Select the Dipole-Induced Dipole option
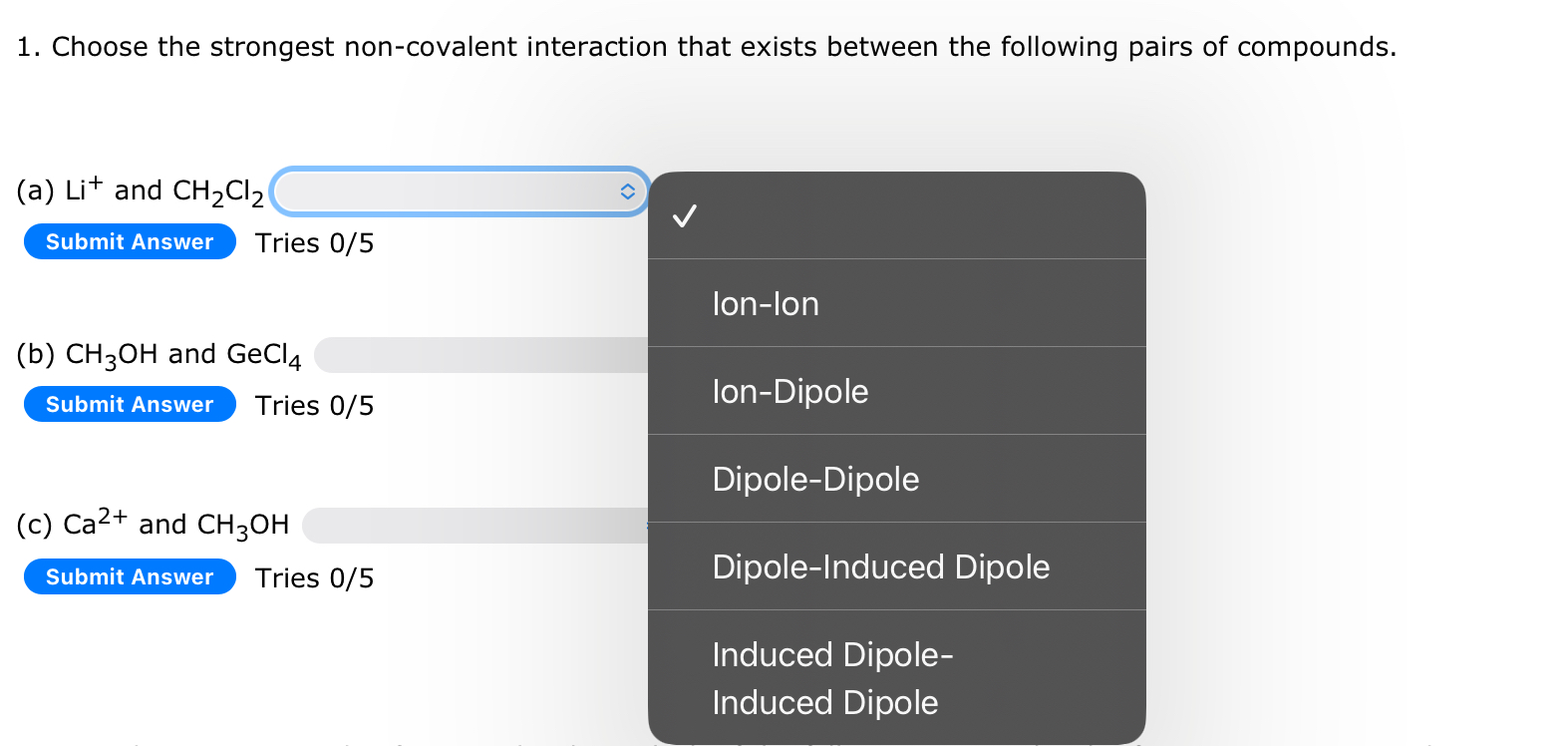Screen dimensions: 1568x746 [x=880, y=567]
